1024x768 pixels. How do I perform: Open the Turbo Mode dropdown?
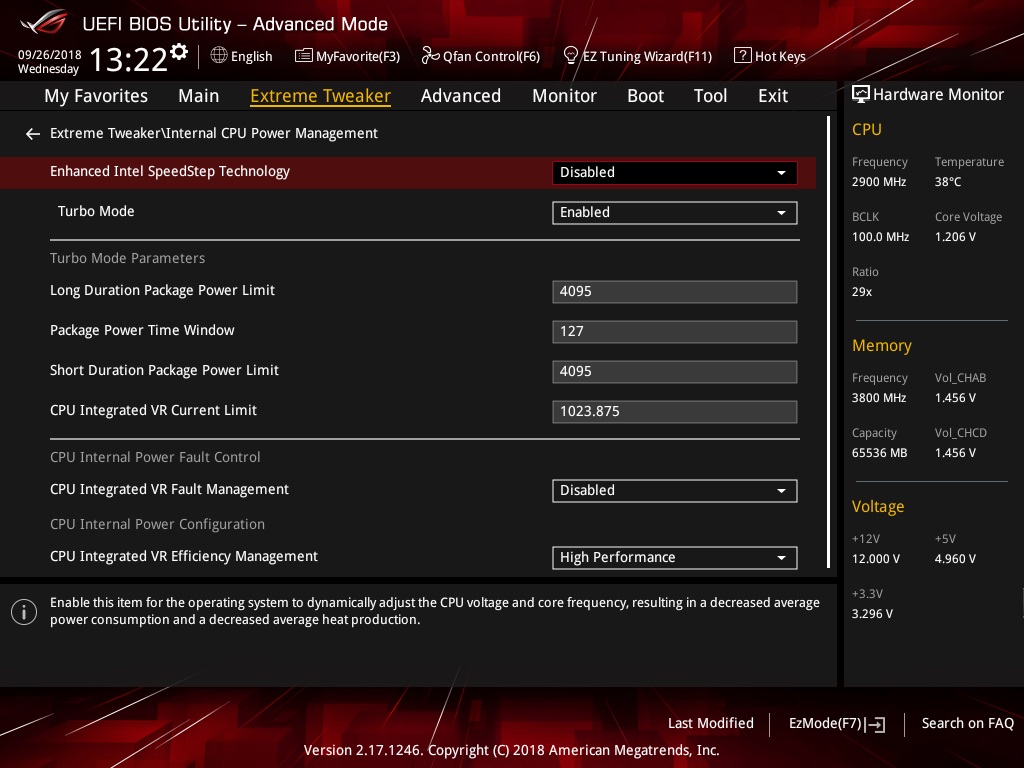click(x=675, y=213)
